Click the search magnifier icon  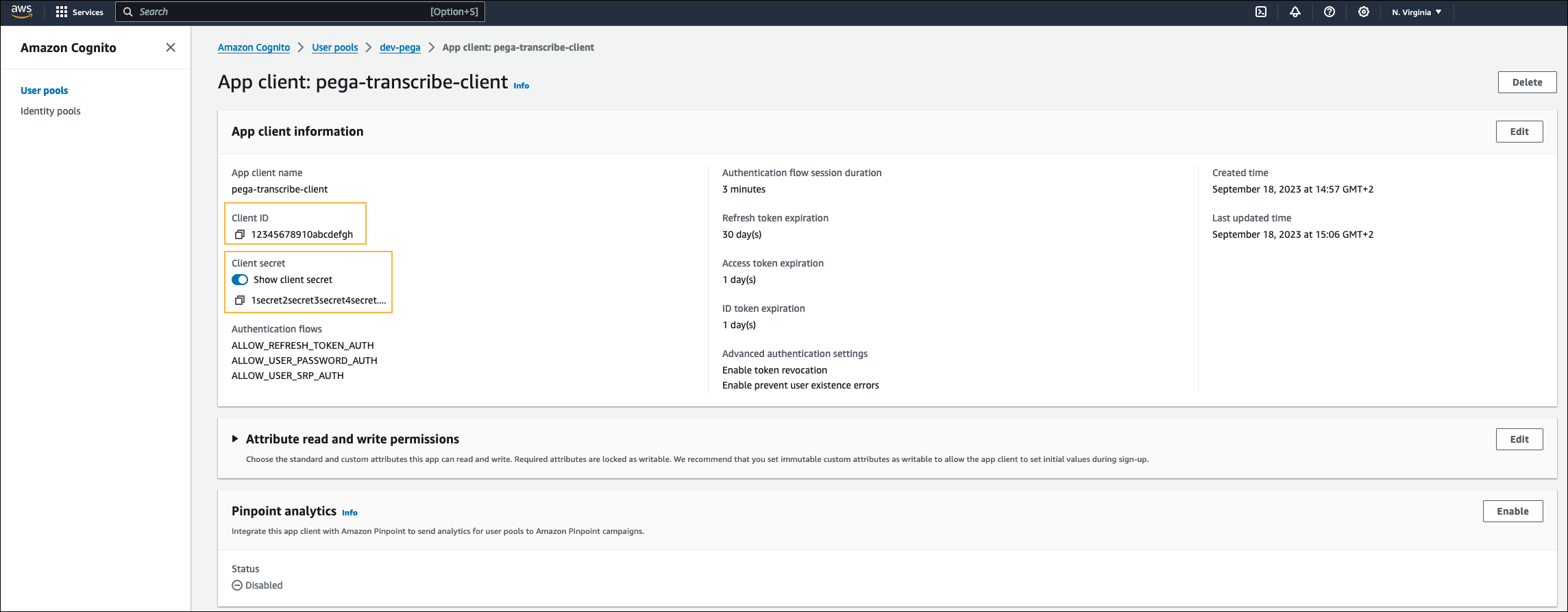[x=127, y=12]
